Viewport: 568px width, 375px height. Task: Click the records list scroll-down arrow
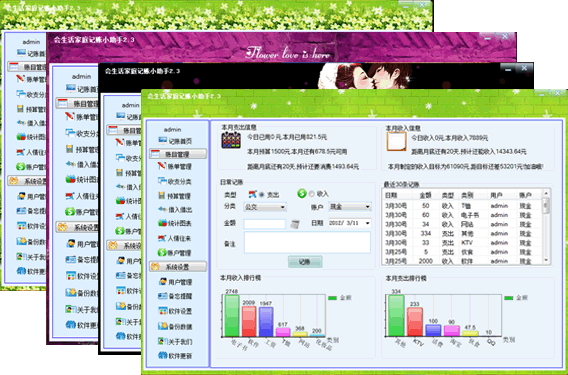click(546, 260)
